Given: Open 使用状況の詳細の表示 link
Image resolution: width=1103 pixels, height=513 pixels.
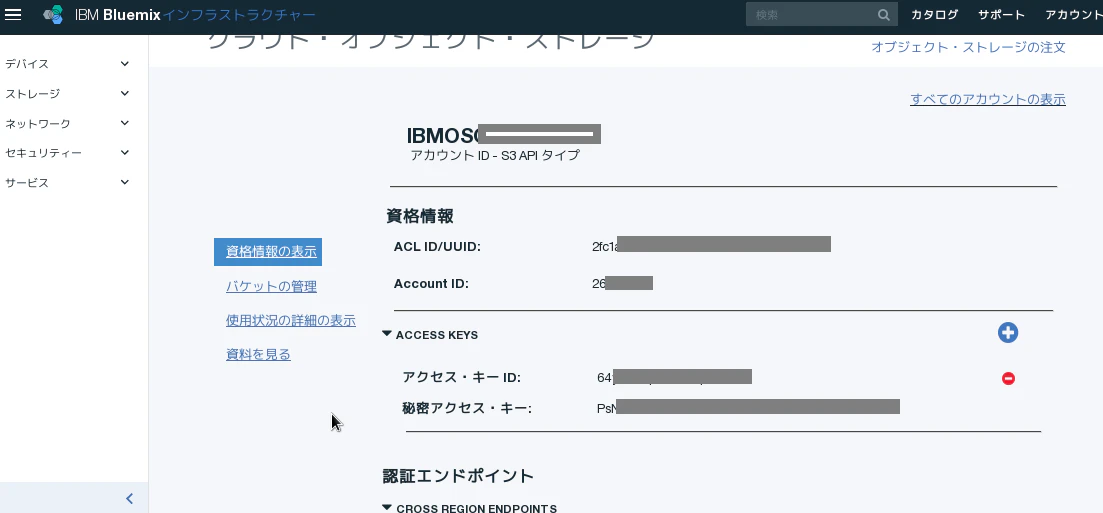Looking at the screenshot, I should coord(291,321).
